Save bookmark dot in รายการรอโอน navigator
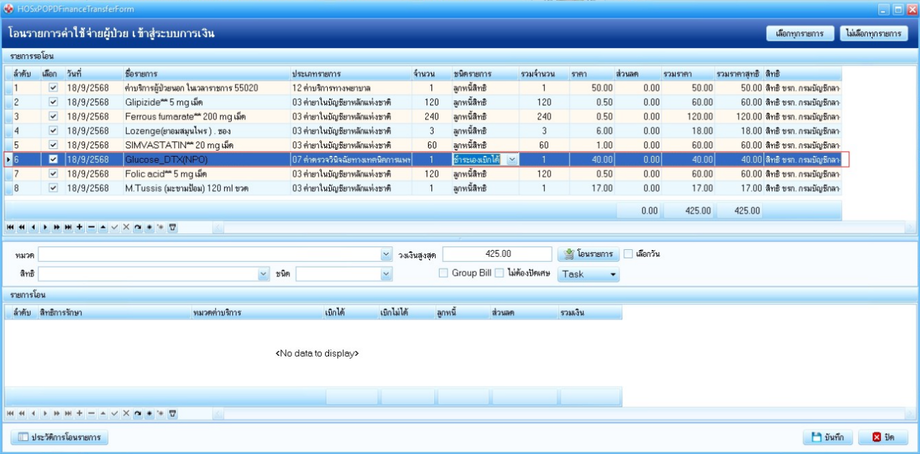The image size is (920, 454). click(149, 226)
